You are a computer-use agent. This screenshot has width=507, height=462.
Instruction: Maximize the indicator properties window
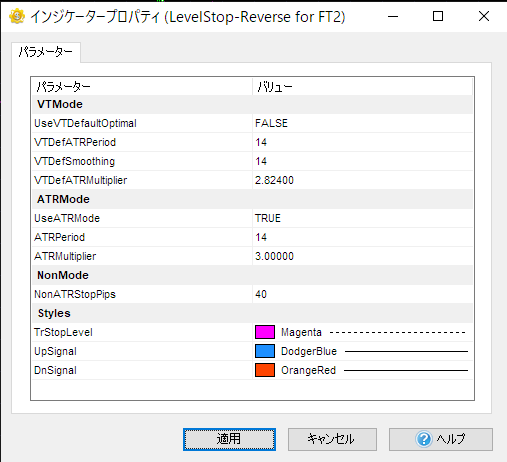click(438, 16)
